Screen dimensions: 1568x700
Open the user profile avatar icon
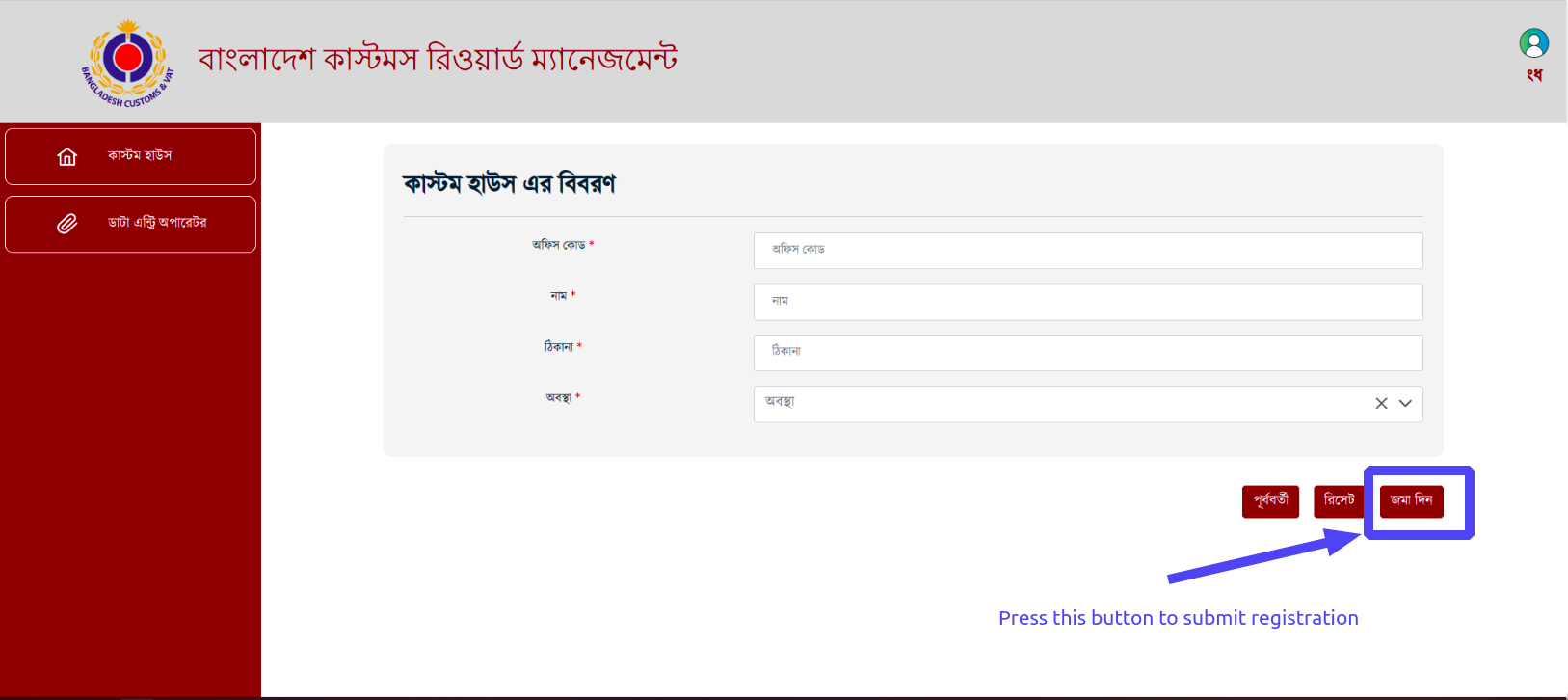click(1533, 43)
